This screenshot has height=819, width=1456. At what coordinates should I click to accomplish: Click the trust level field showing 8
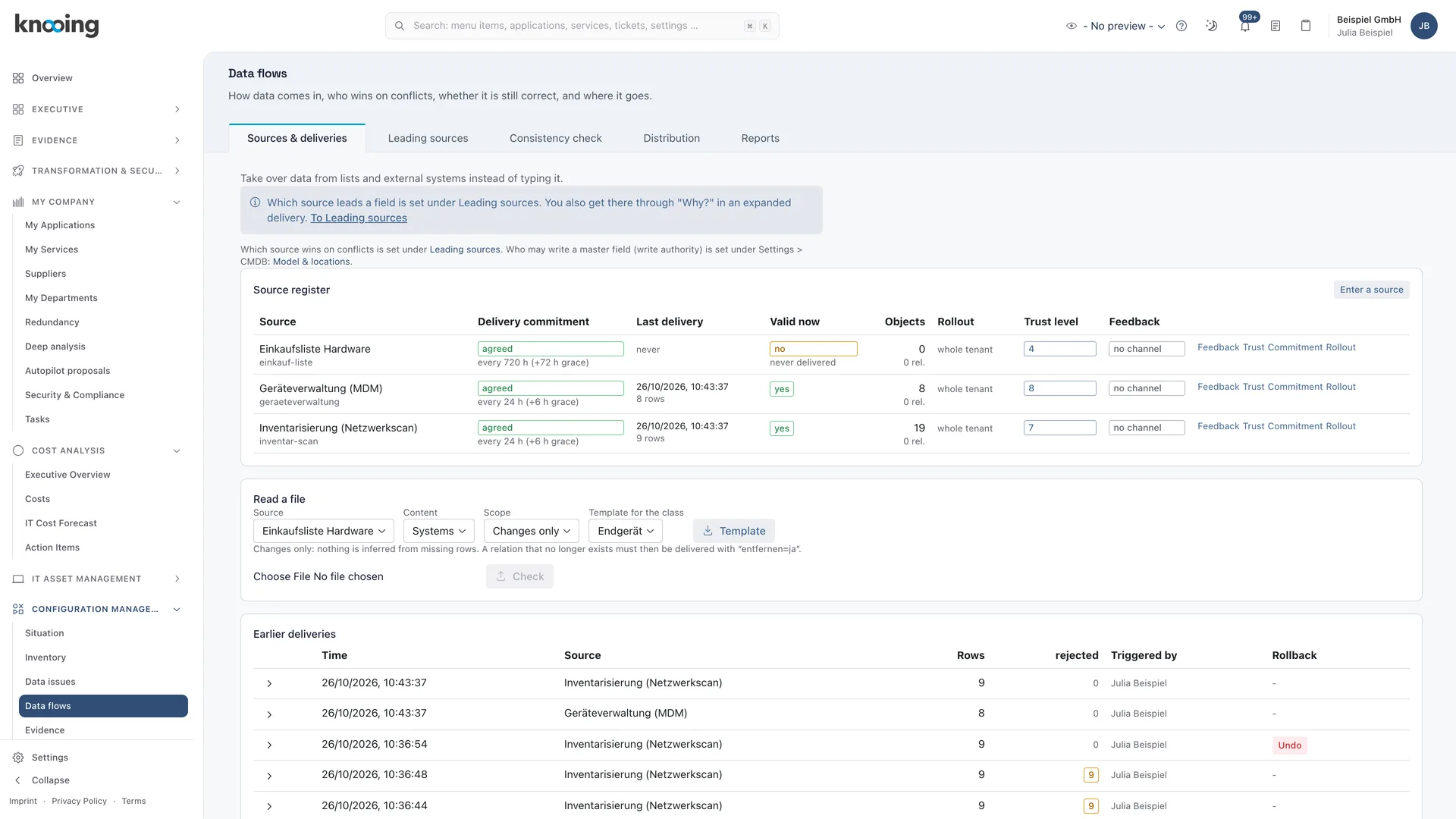click(1060, 388)
